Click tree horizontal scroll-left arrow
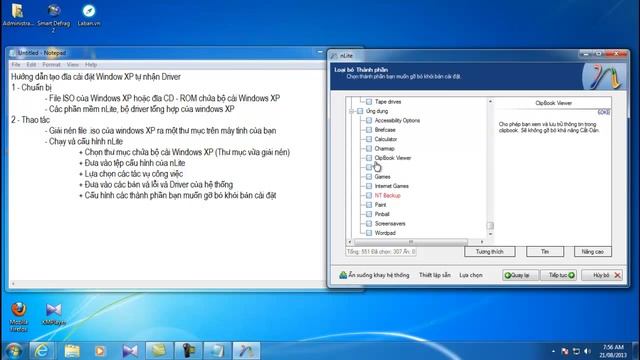The image size is (640, 360). coord(349,242)
